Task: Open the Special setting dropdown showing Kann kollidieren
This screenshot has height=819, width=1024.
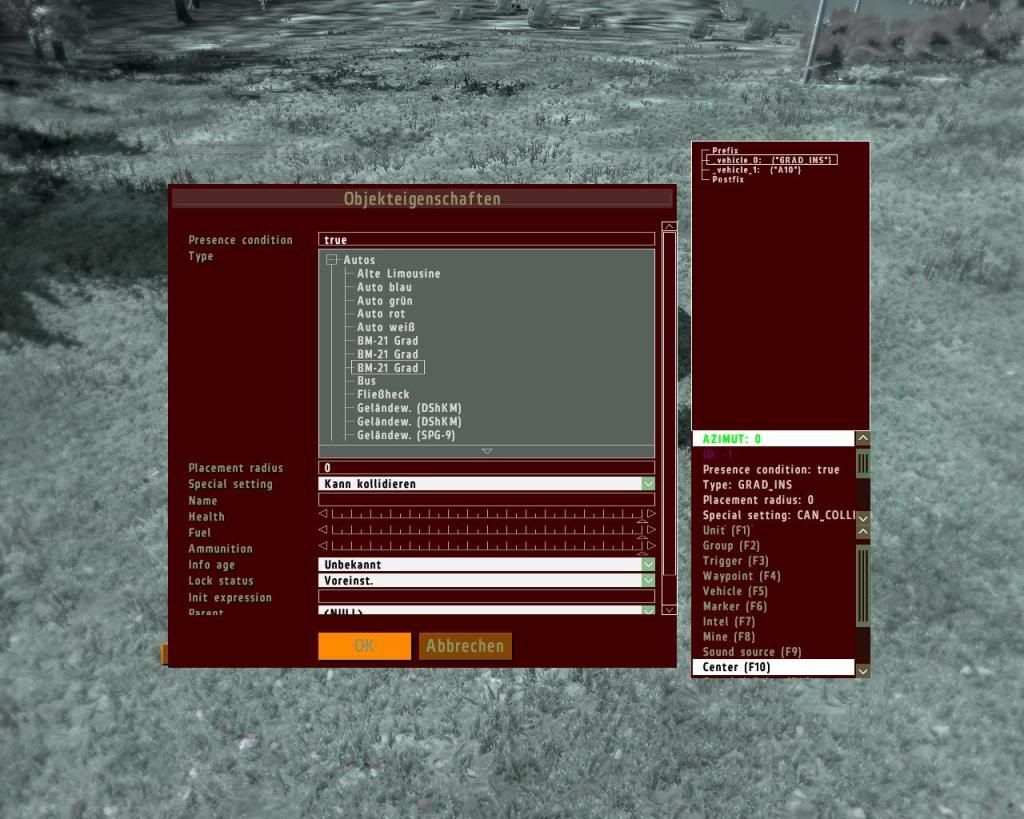Action: pyautogui.click(x=485, y=483)
